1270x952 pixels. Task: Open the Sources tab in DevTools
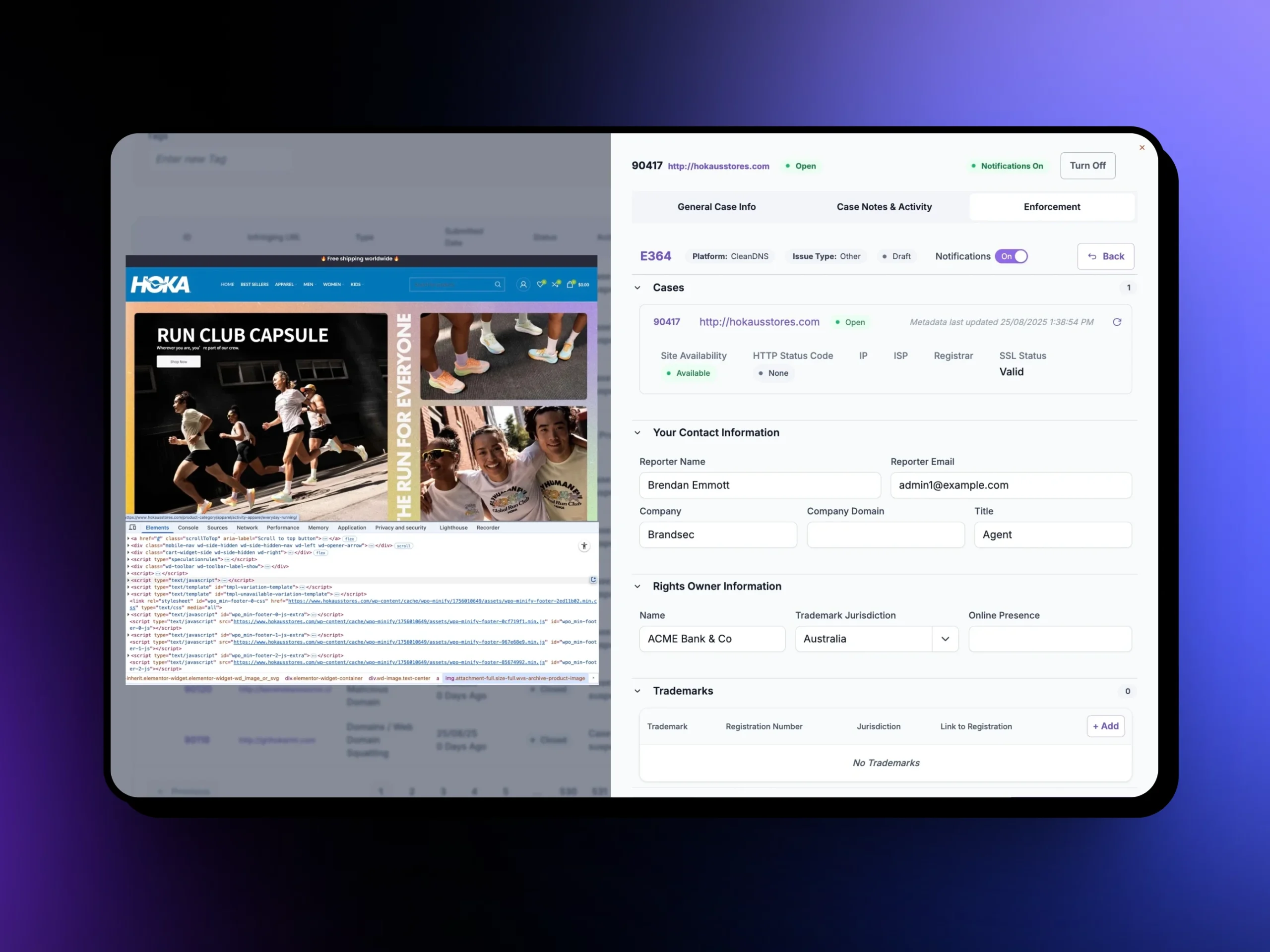217,528
